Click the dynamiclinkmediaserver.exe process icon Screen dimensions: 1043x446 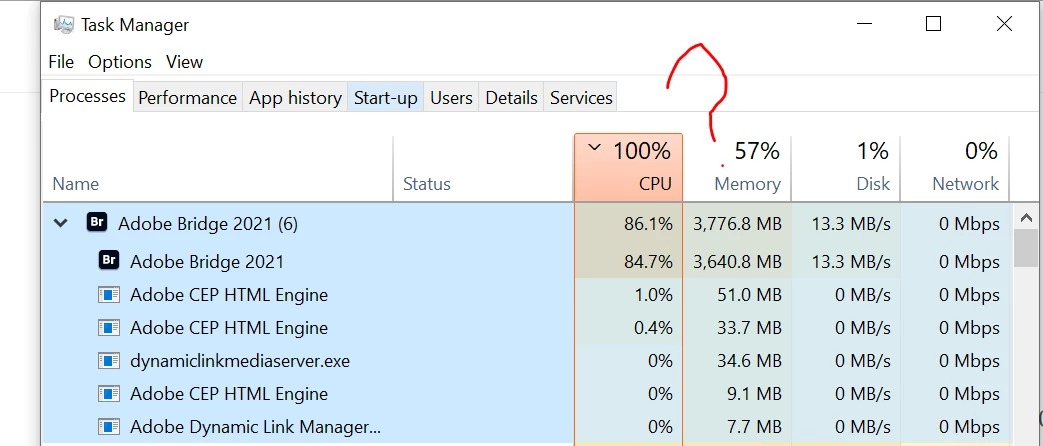(109, 361)
